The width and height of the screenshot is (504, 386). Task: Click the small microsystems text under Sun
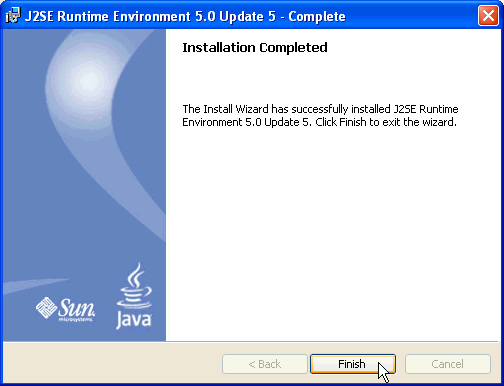point(75,320)
